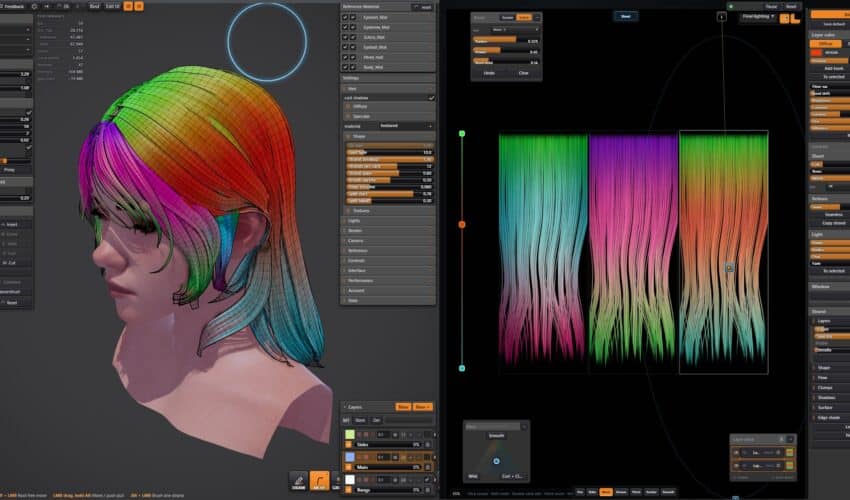Toggle the Sides layer orange enable box
850x500 pixels.
coord(348,445)
